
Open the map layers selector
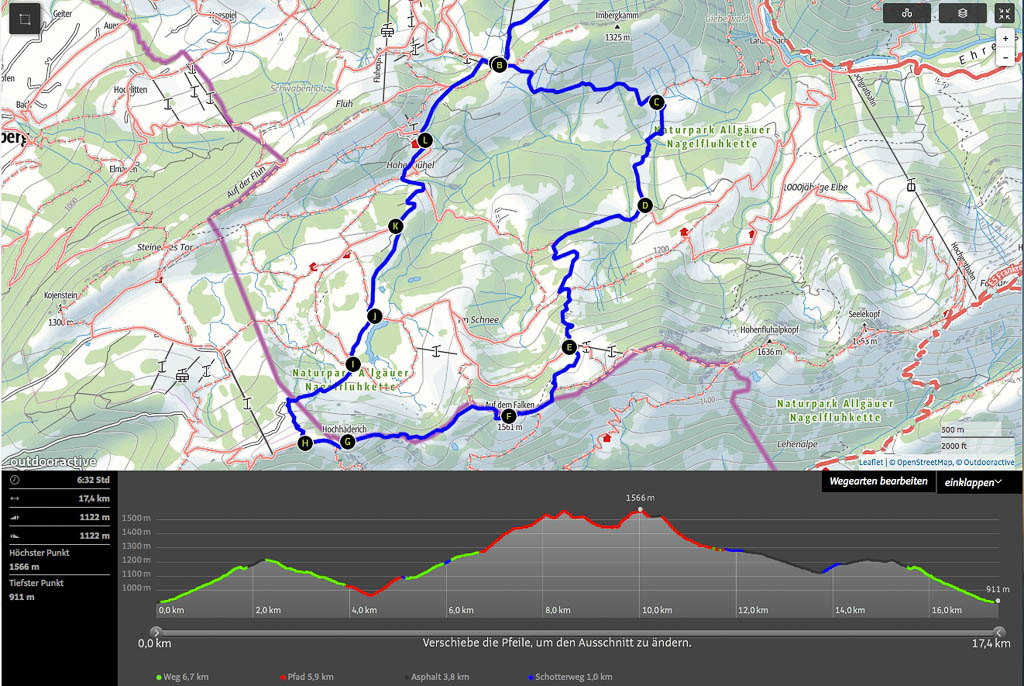point(962,13)
